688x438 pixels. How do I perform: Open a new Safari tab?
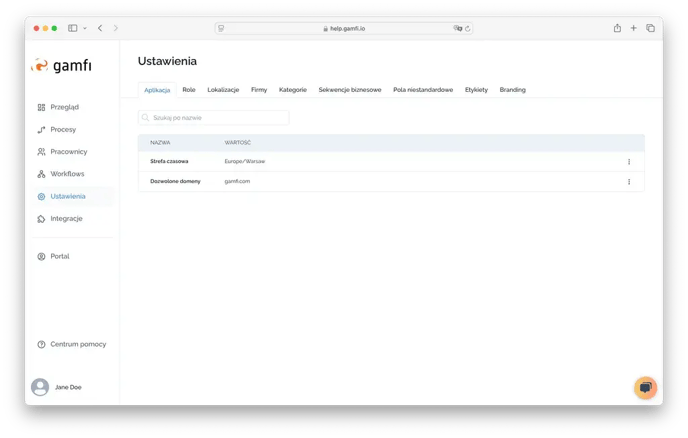[x=634, y=28]
